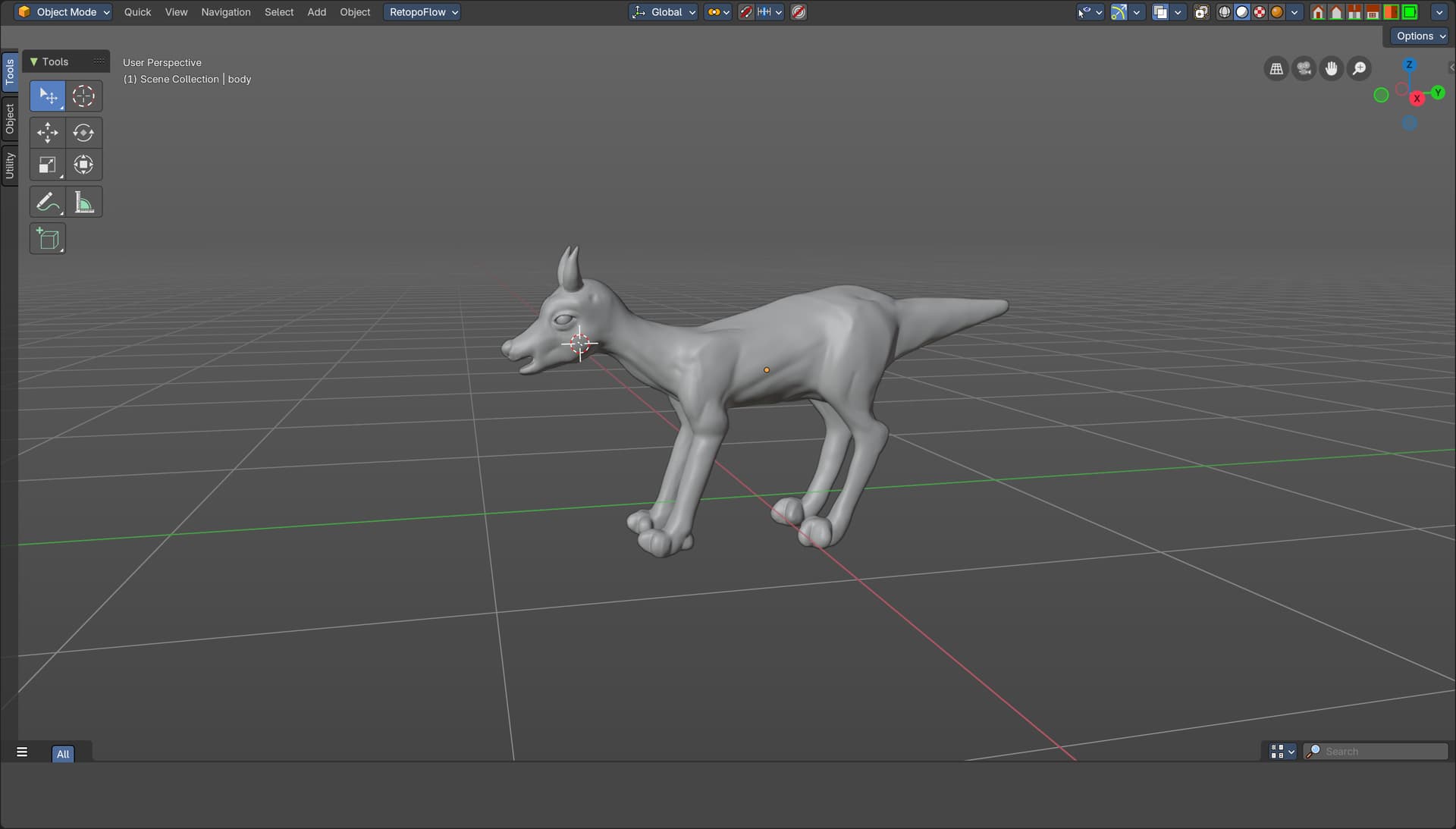Toggle camera view button
This screenshot has height=829, width=1456.
(x=1304, y=69)
